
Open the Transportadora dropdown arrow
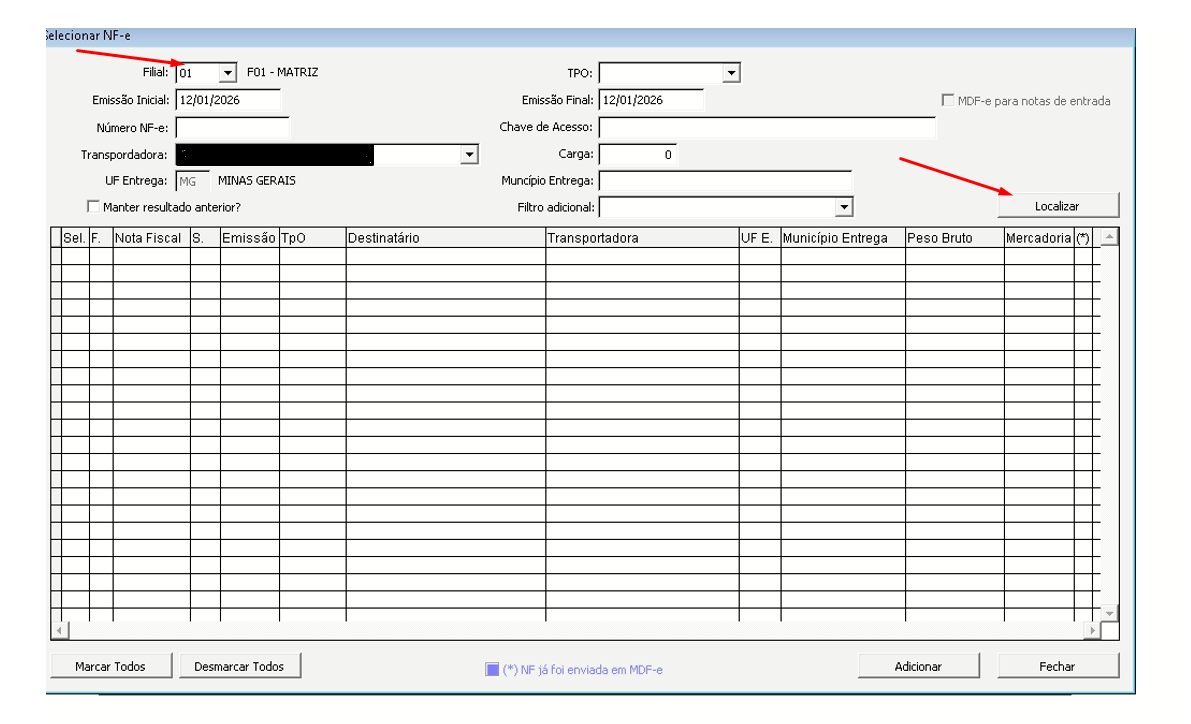click(x=468, y=155)
